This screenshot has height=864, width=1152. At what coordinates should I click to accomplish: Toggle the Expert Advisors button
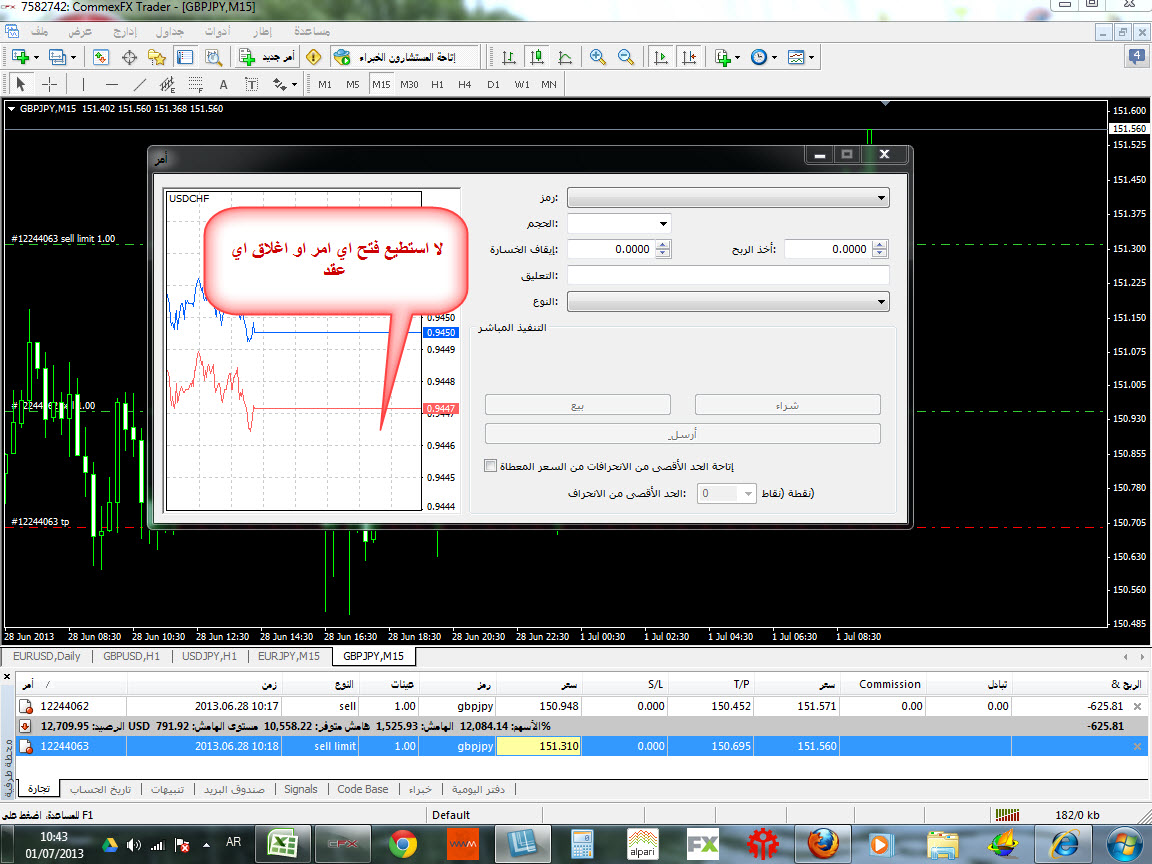tap(404, 57)
